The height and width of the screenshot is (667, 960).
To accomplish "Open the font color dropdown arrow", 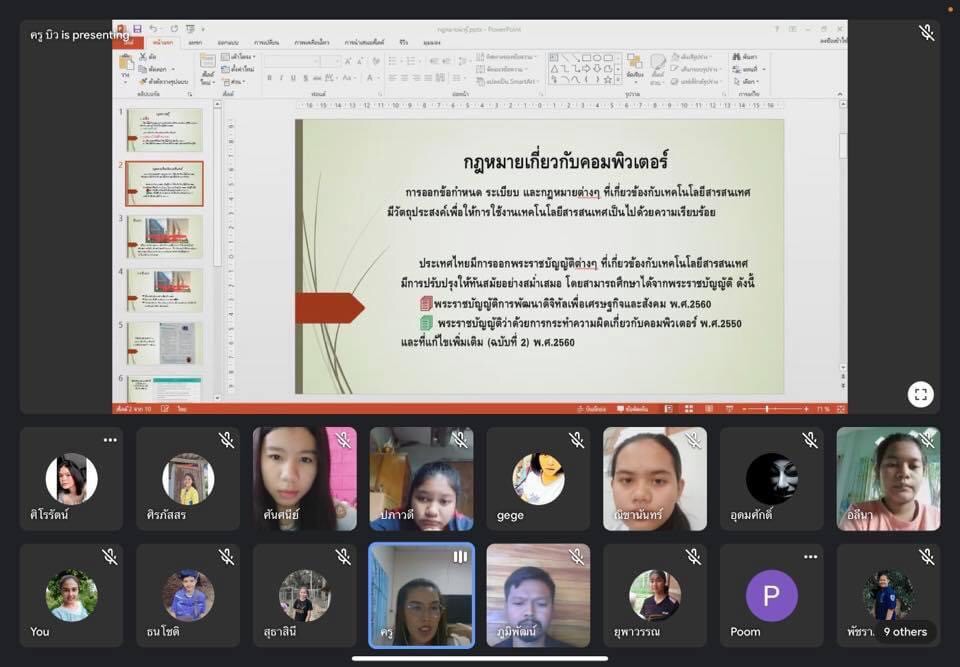I will click(375, 78).
